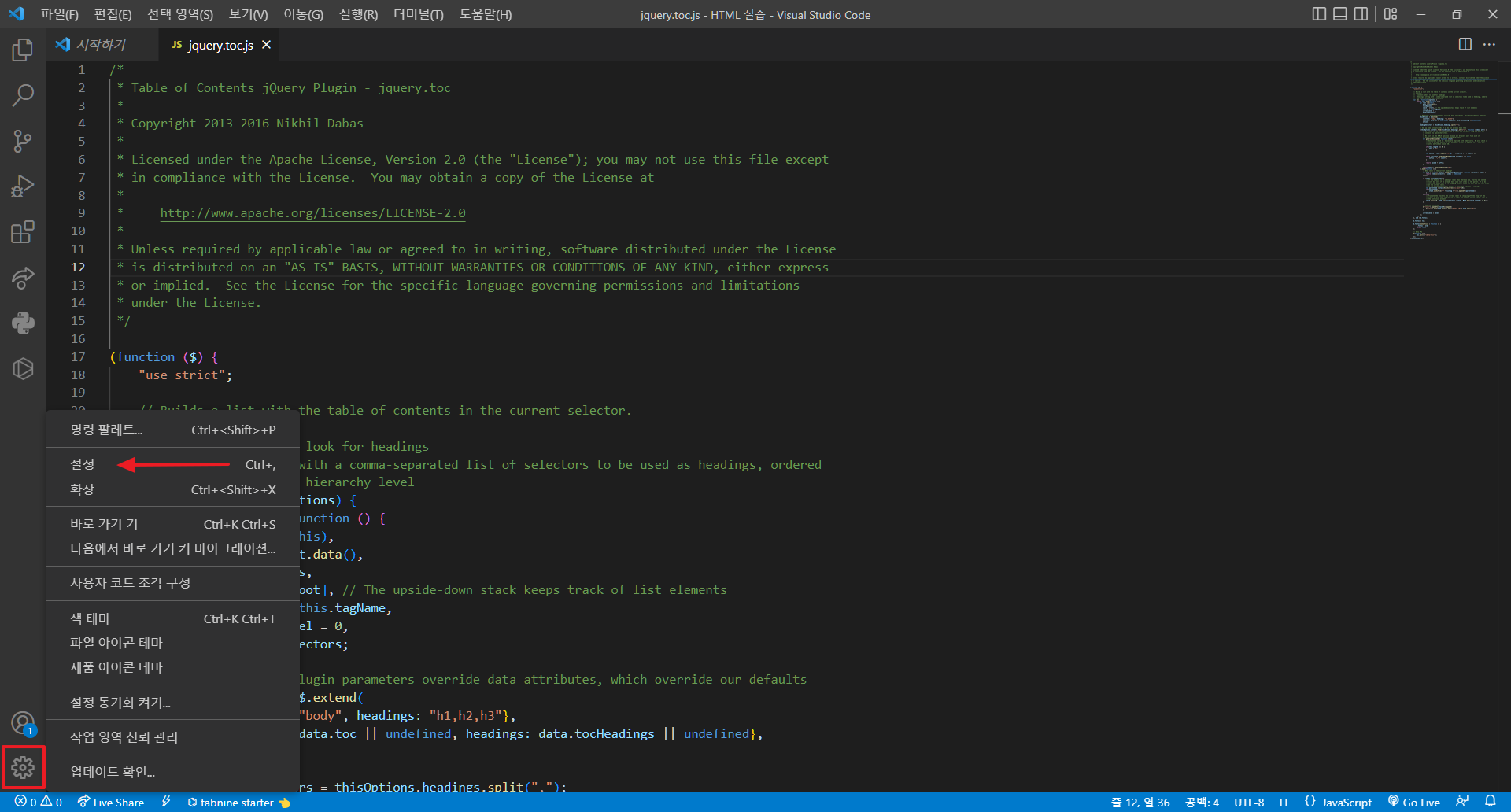Open the Accounts icon with badge

pyautogui.click(x=23, y=723)
